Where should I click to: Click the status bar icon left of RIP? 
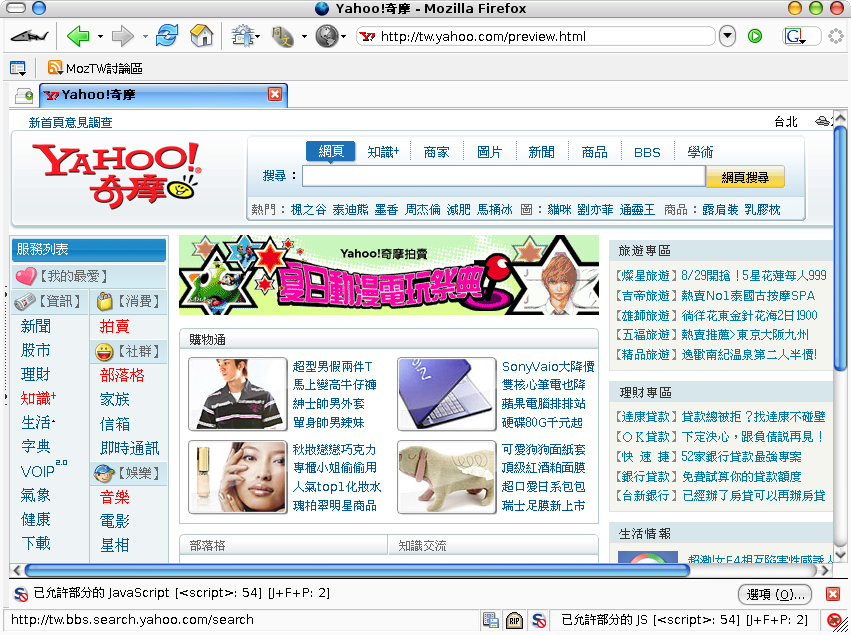[x=491, y=620]
